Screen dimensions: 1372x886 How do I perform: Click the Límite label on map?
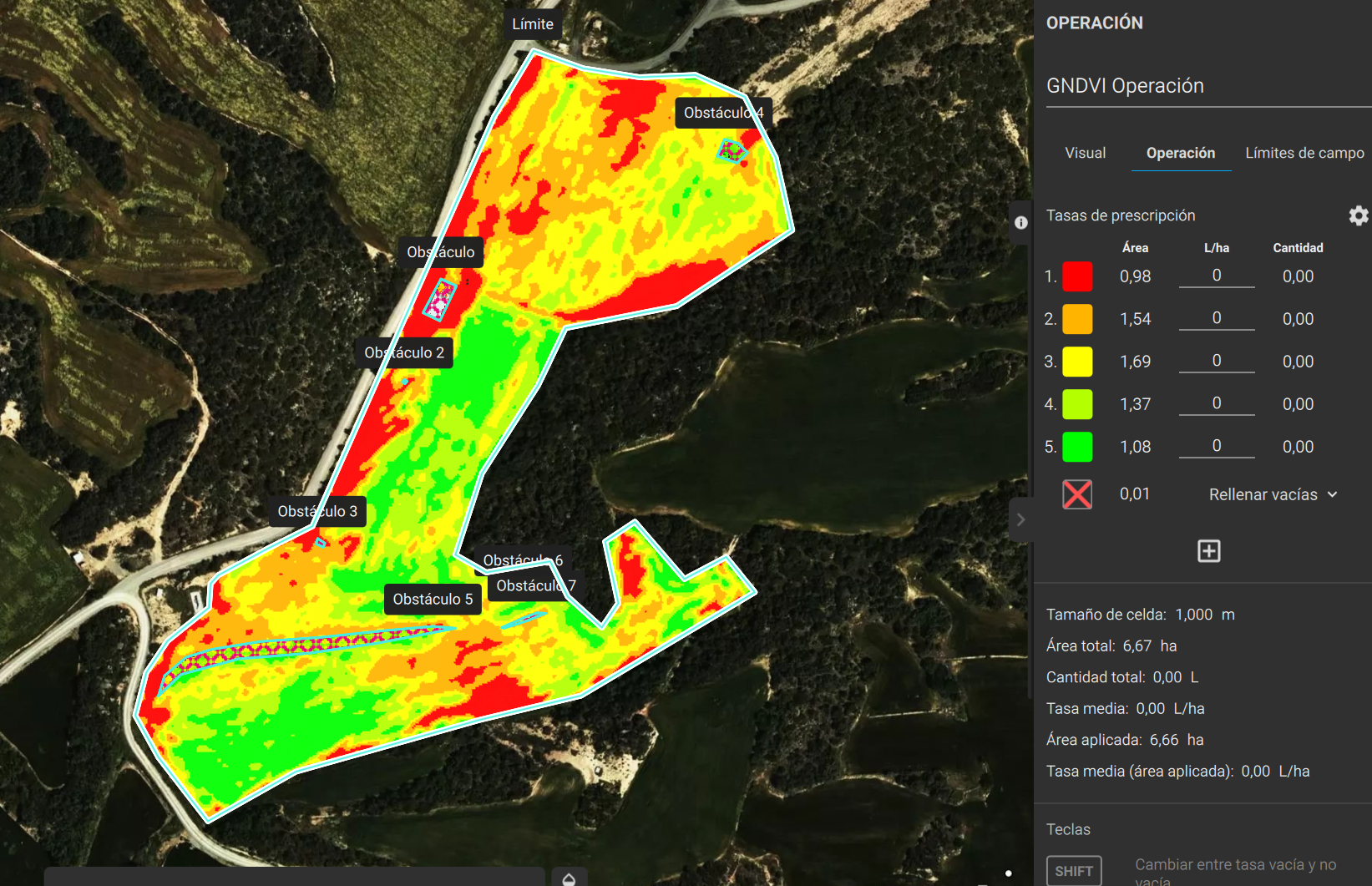point(532,24)
